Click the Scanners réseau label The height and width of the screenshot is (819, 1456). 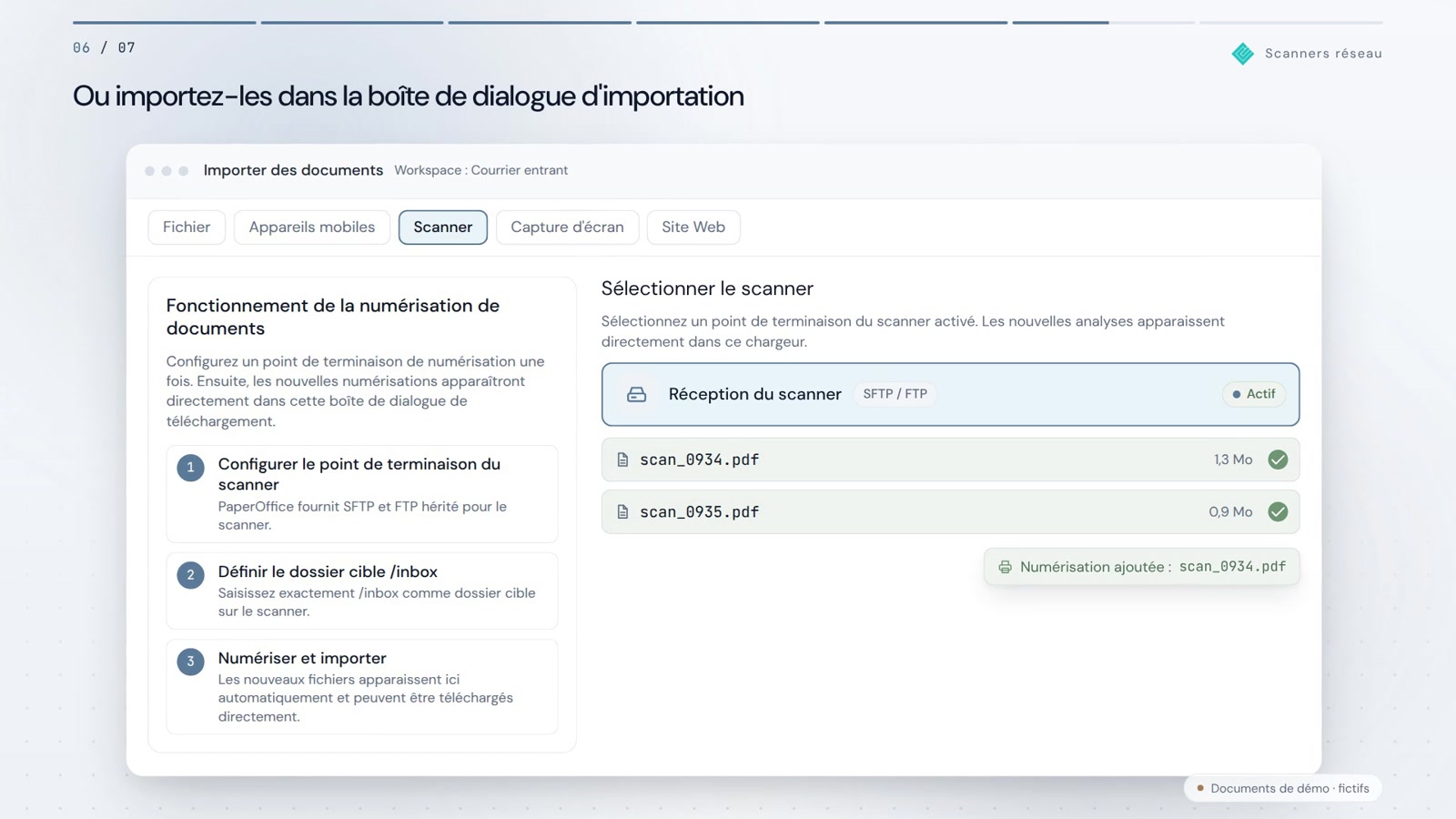coord(1323,54)
